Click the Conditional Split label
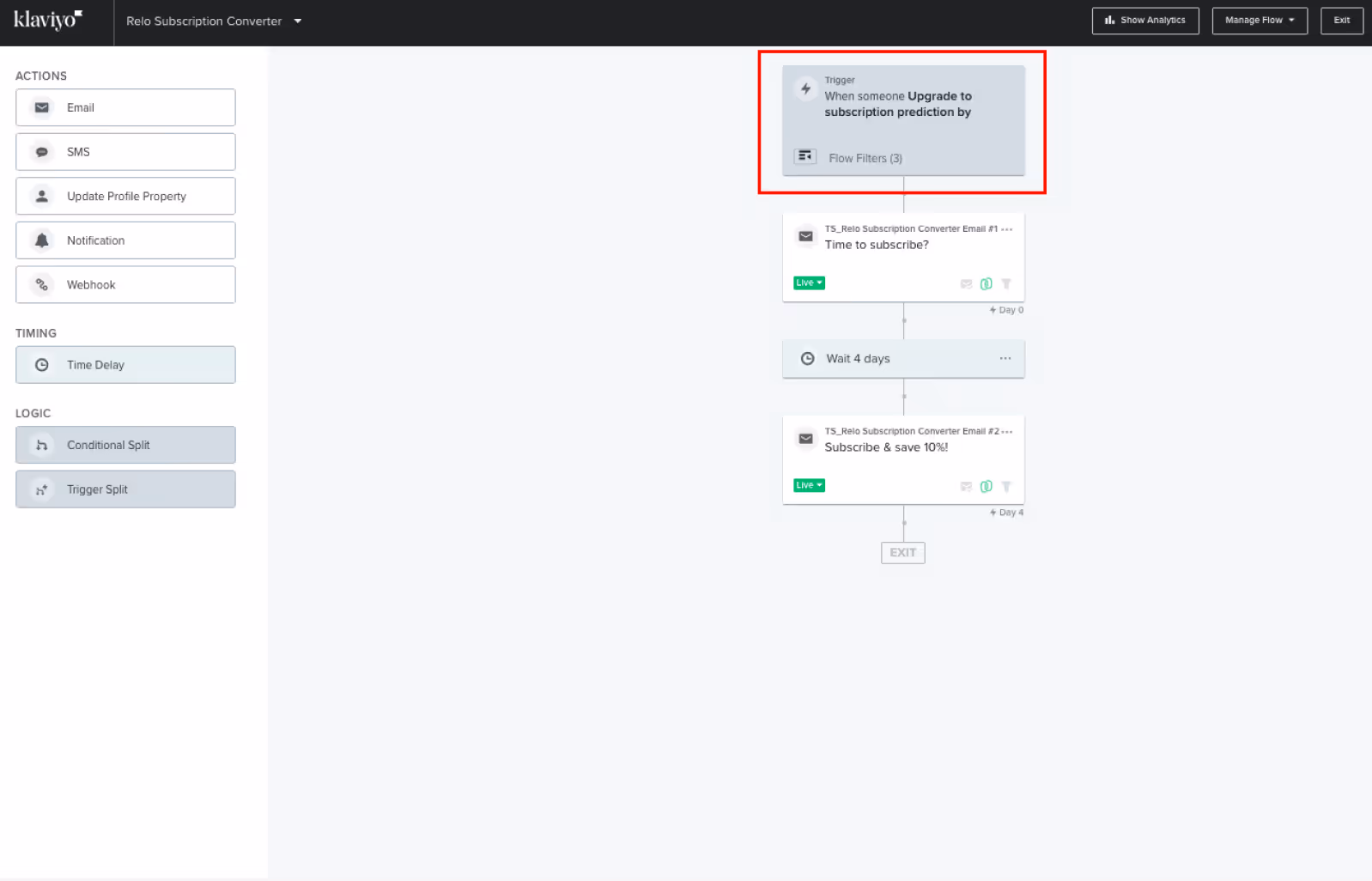This screenshot has width=1372, height=881. point(108,445)
